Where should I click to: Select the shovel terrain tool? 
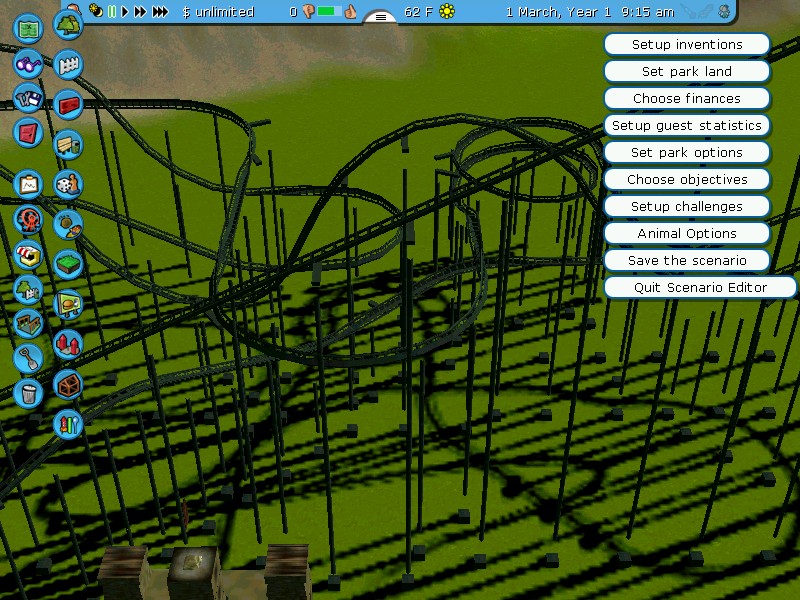point(28,357)
